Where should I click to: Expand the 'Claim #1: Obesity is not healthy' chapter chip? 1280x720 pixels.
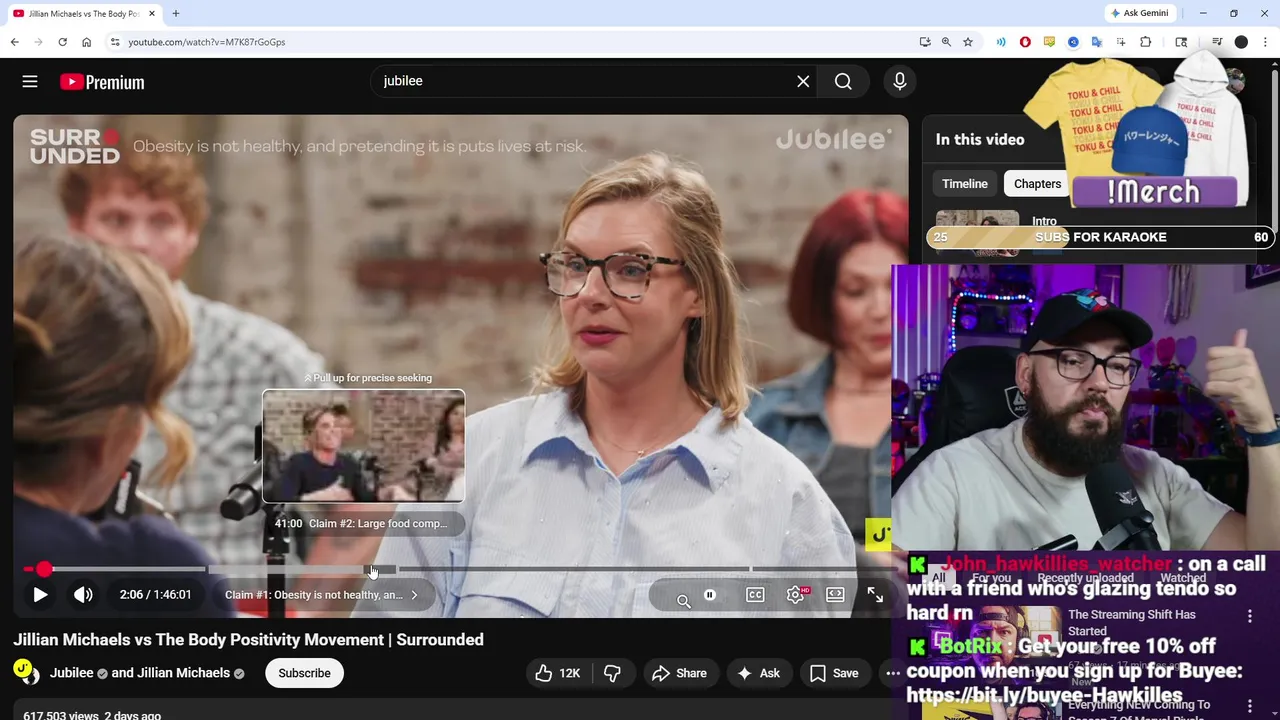tap(321, 595)
